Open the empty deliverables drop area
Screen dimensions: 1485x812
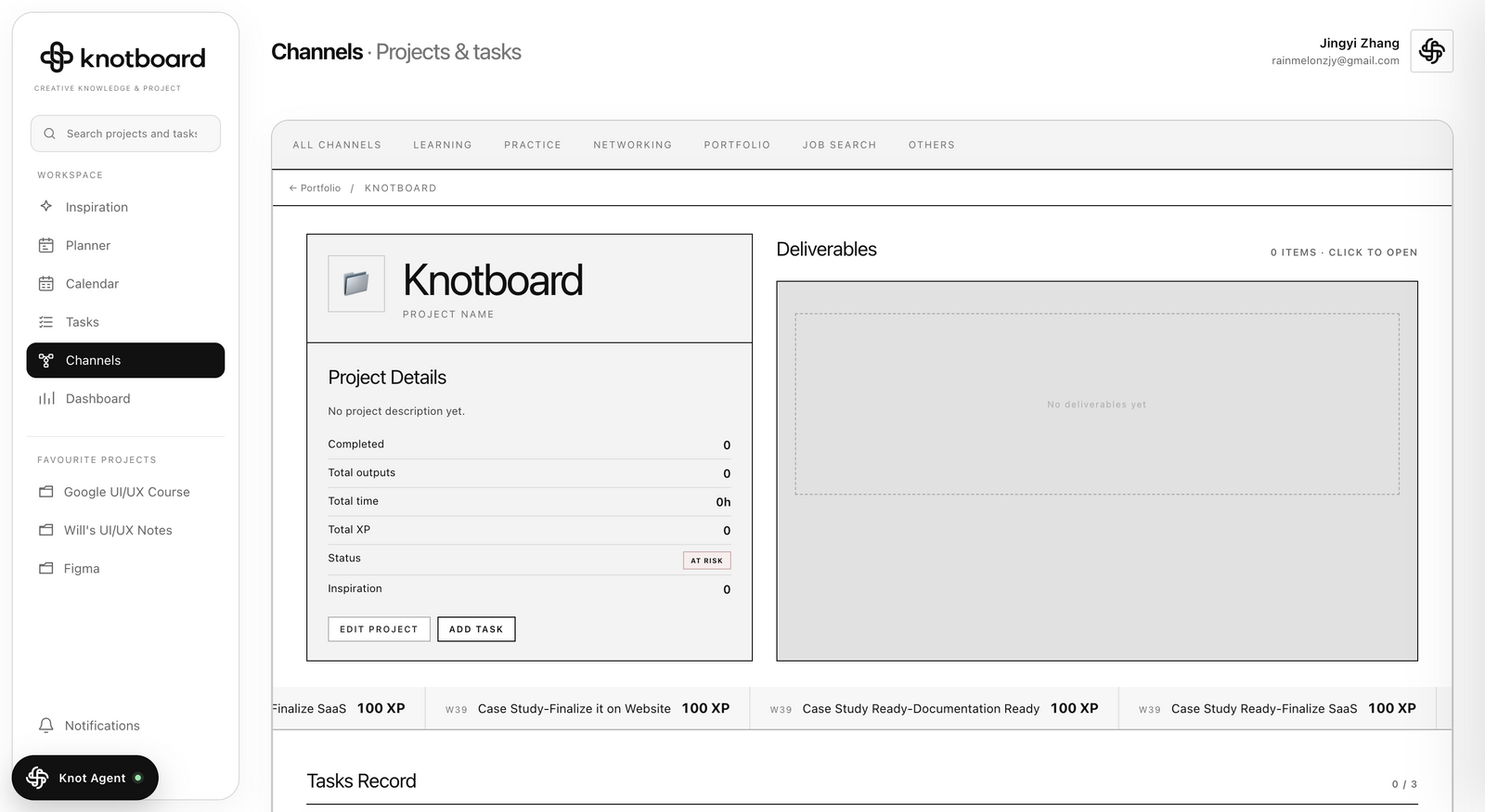tap(1097, 404)
